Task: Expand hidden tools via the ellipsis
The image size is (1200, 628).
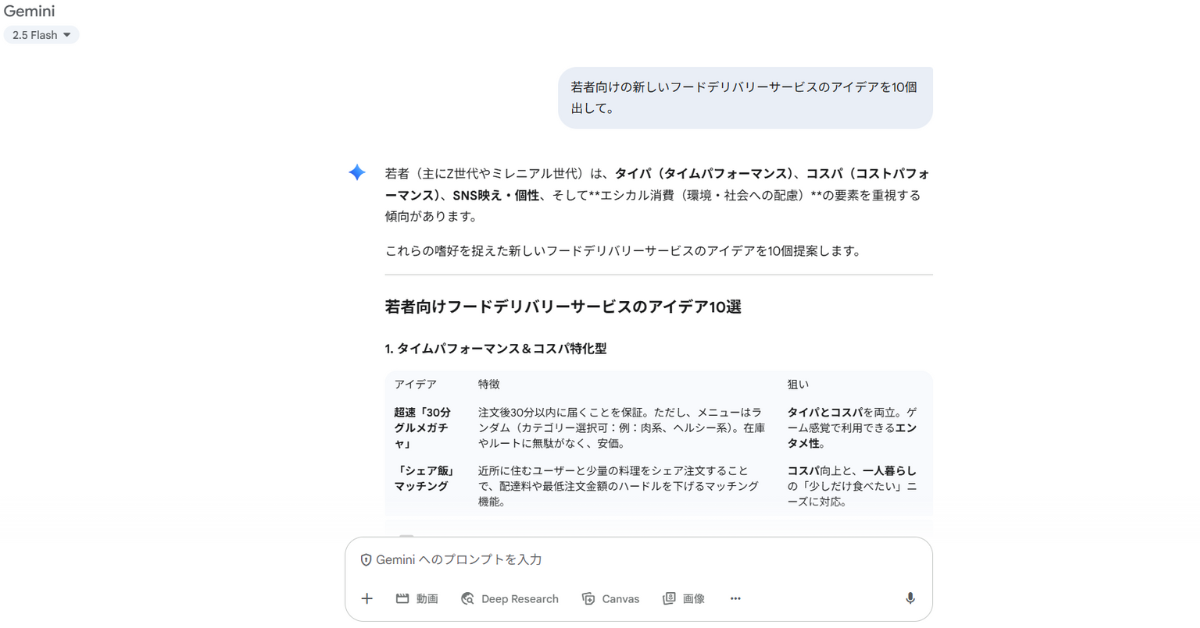Action: click(x=735, y=598)
